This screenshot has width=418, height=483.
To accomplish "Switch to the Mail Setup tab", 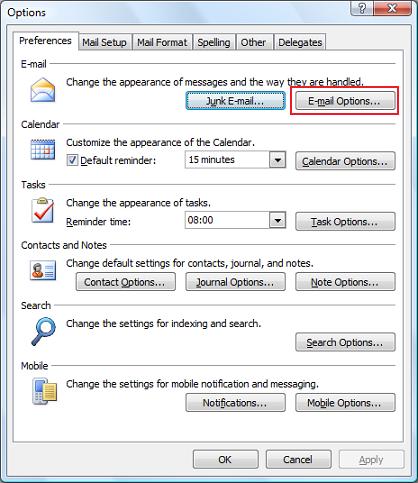I will click(104, 42).
